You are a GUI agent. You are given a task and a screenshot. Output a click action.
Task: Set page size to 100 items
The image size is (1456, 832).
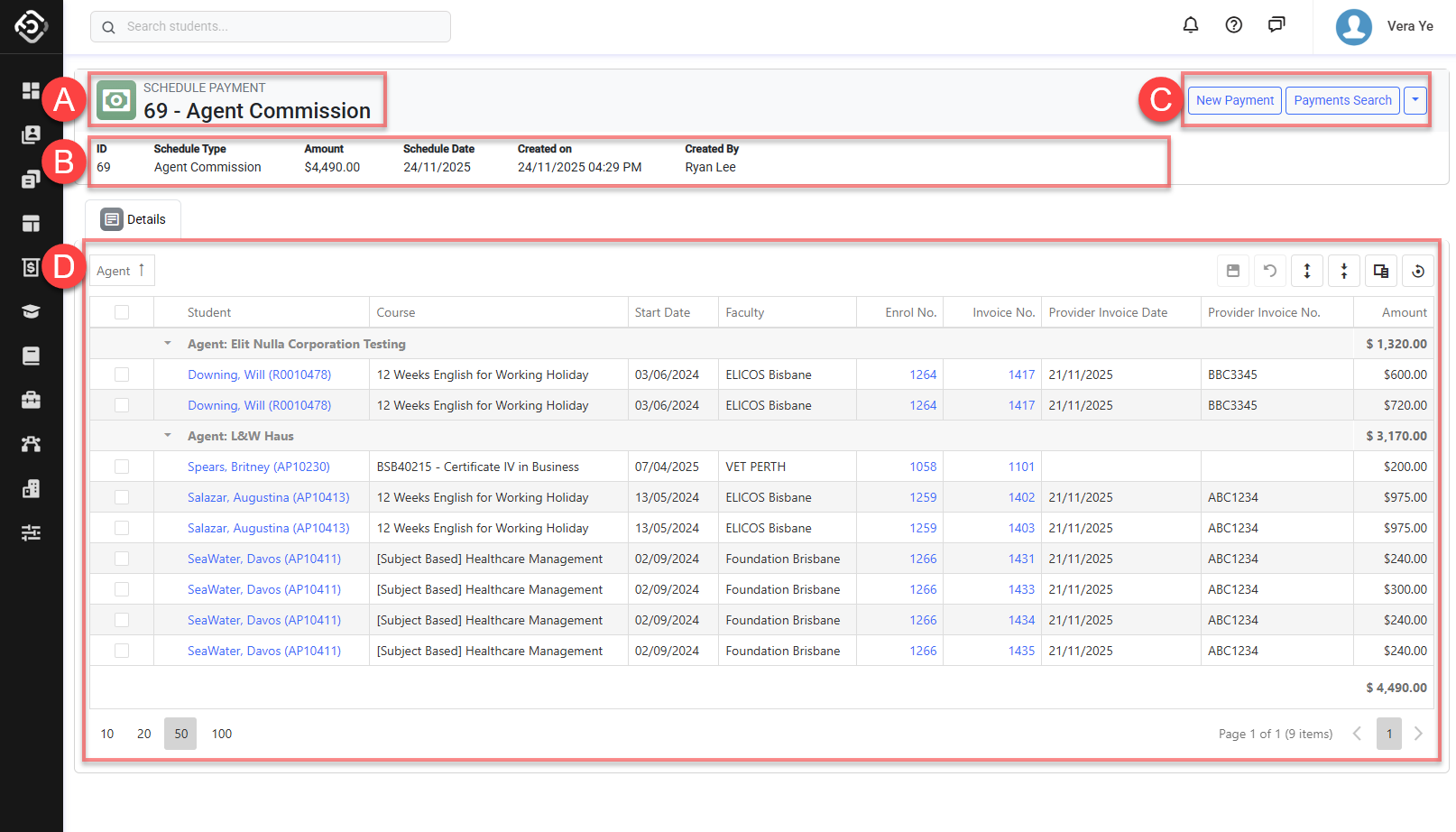click(221, 734)
